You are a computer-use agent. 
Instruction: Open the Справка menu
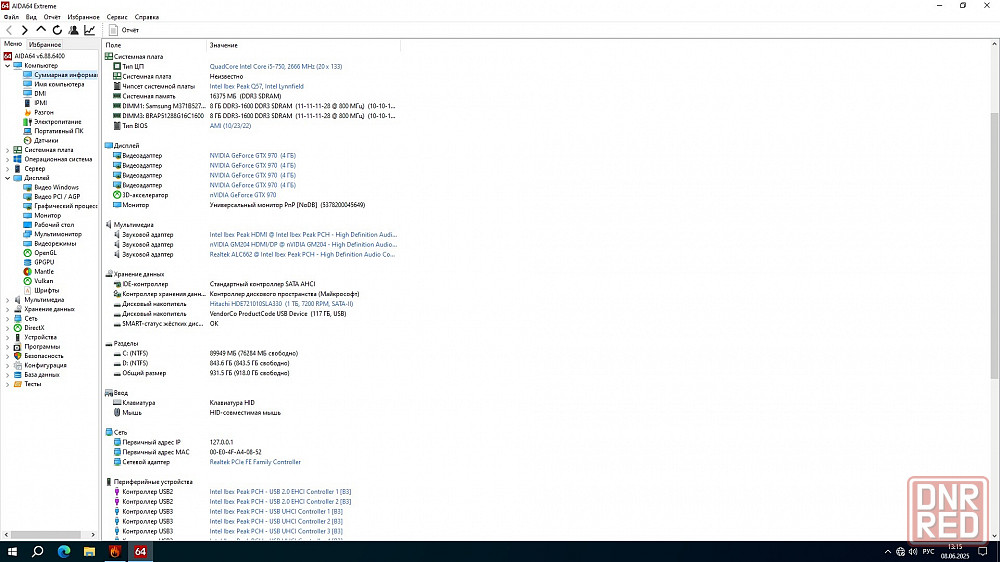point(147,17)
